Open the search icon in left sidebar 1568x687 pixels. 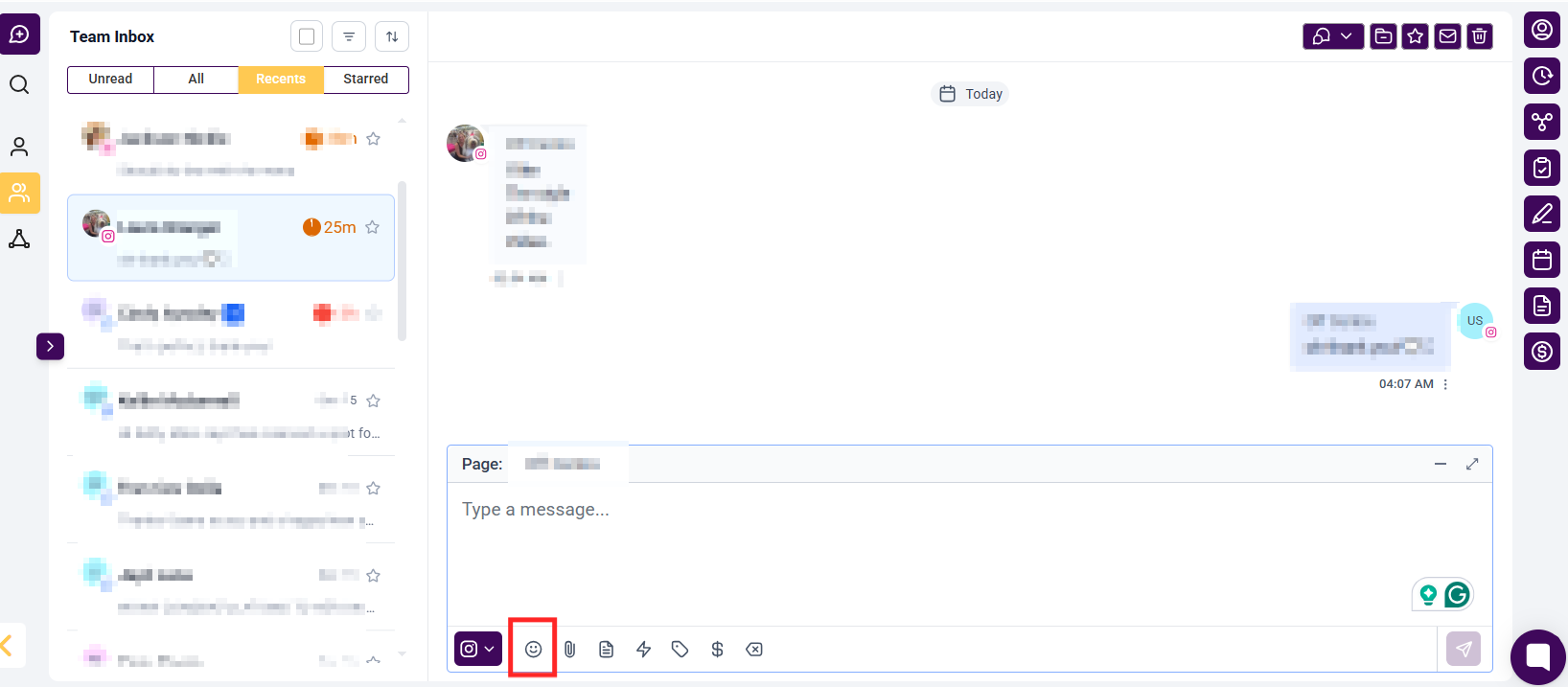(x=19, y=84)
